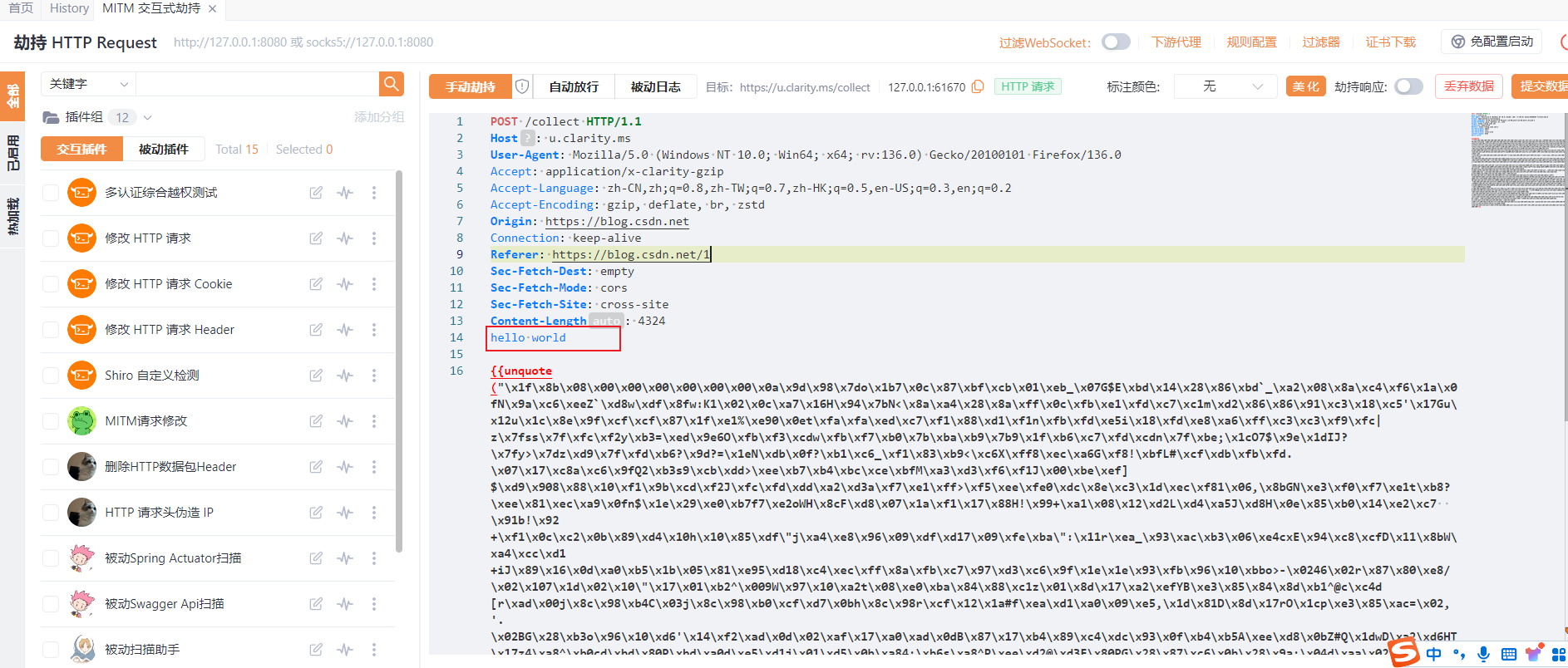Click 证书下载 link
This screenshot has height=668, width=1568.
1390,42
